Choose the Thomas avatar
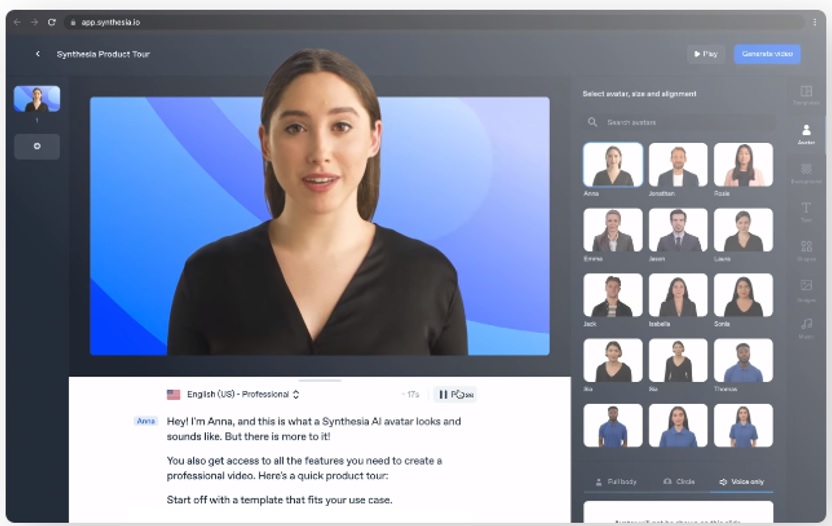832x526 pixels. point(743,360)
